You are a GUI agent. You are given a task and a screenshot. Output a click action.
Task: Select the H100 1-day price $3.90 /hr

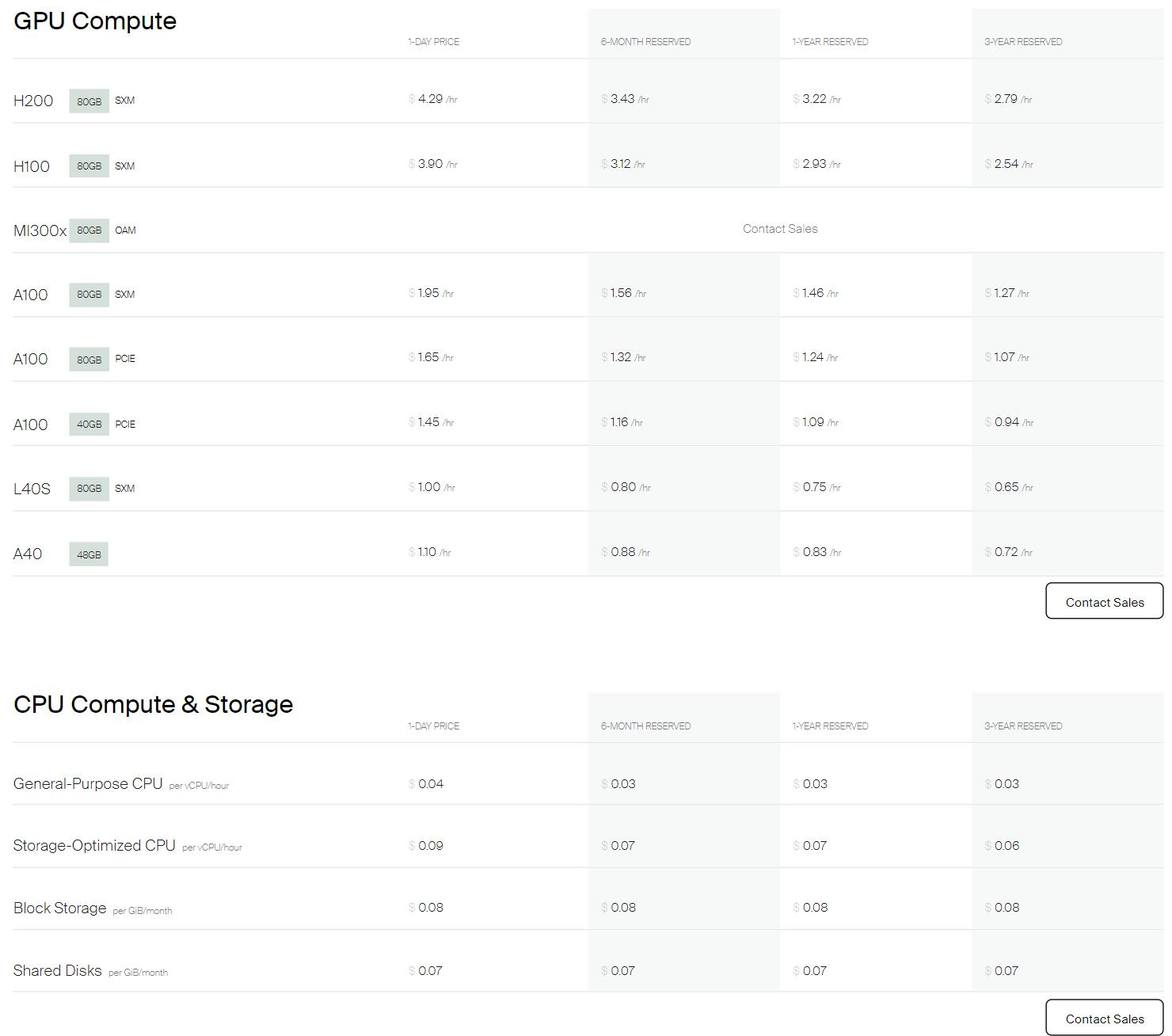432,164
